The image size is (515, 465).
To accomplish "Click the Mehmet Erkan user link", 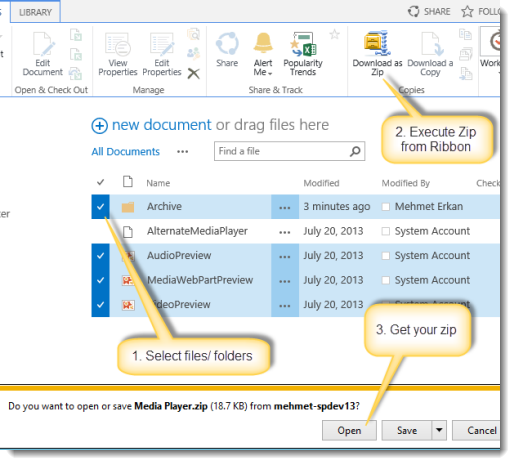I will tap(429, 207).
